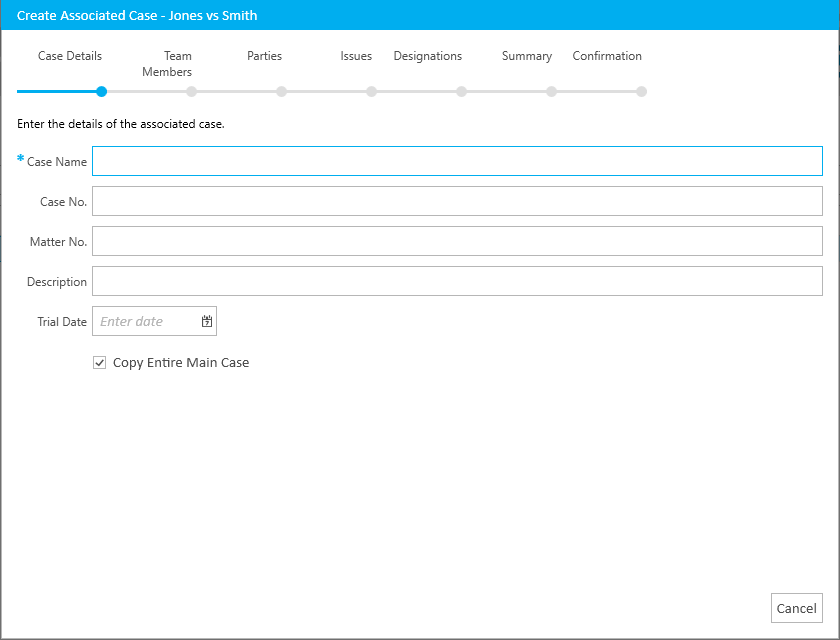Screen dimensions: 840x640
Task: Click the blue active Case Details progress dot
Action: point(102,92)
